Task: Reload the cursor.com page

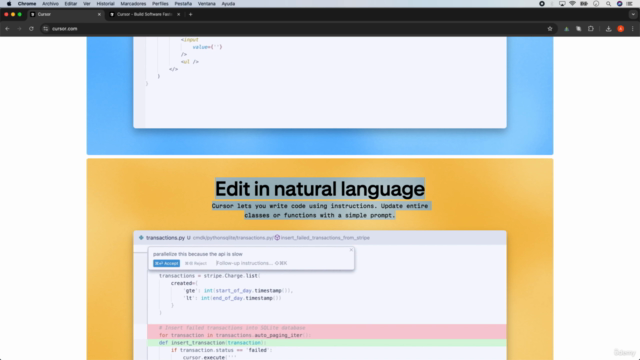Action: click(x=31, y=29)
